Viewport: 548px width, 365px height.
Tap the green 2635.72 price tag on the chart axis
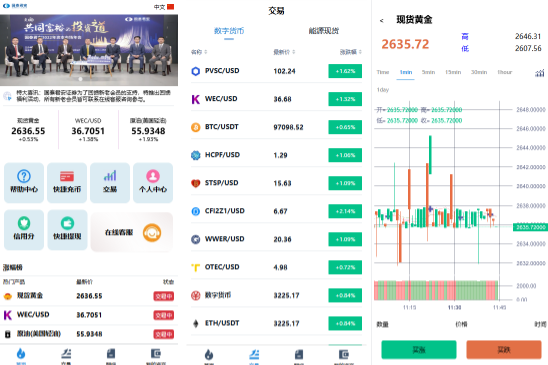530,227
